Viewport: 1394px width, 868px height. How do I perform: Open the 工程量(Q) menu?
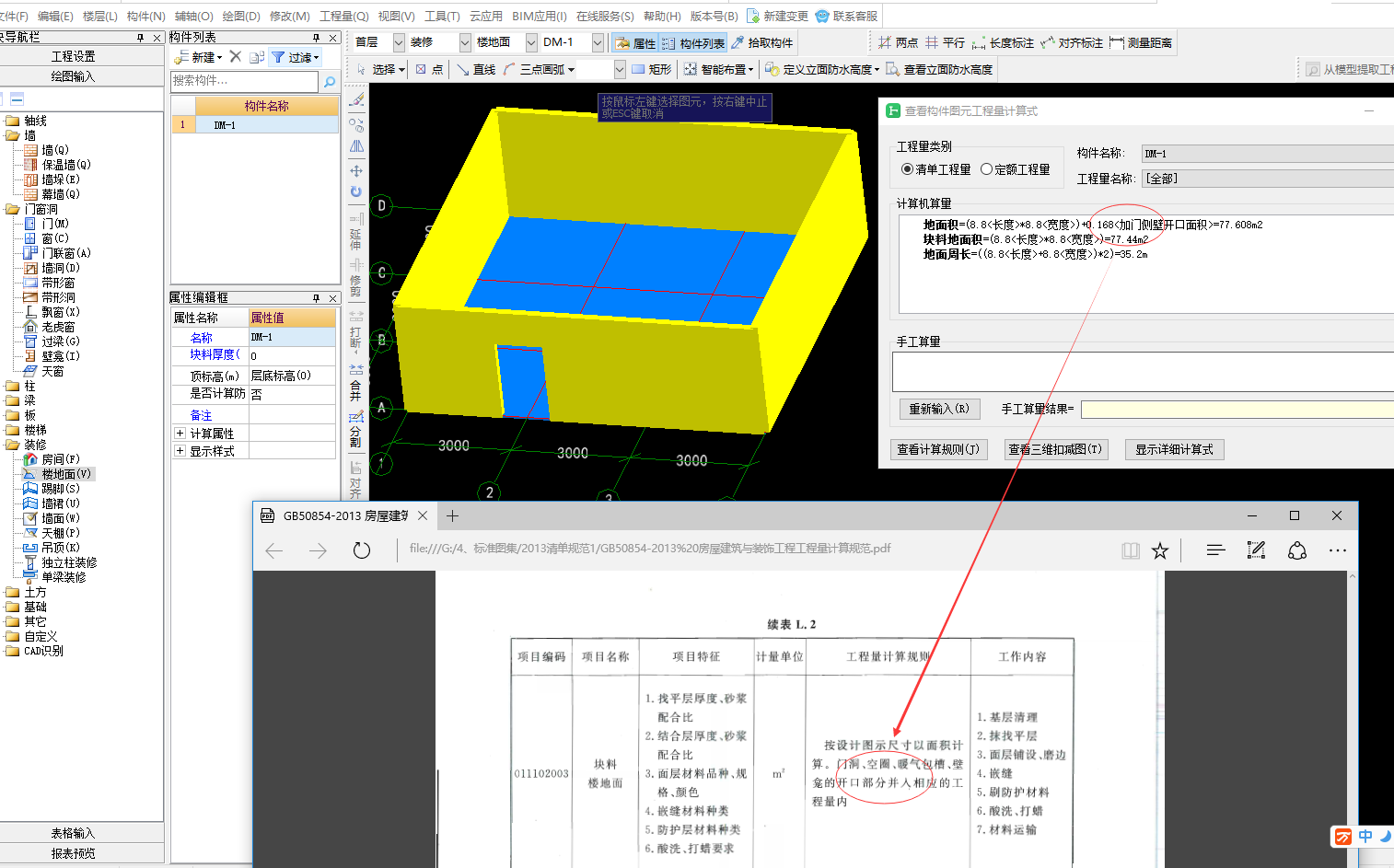(x=344, y=16)
